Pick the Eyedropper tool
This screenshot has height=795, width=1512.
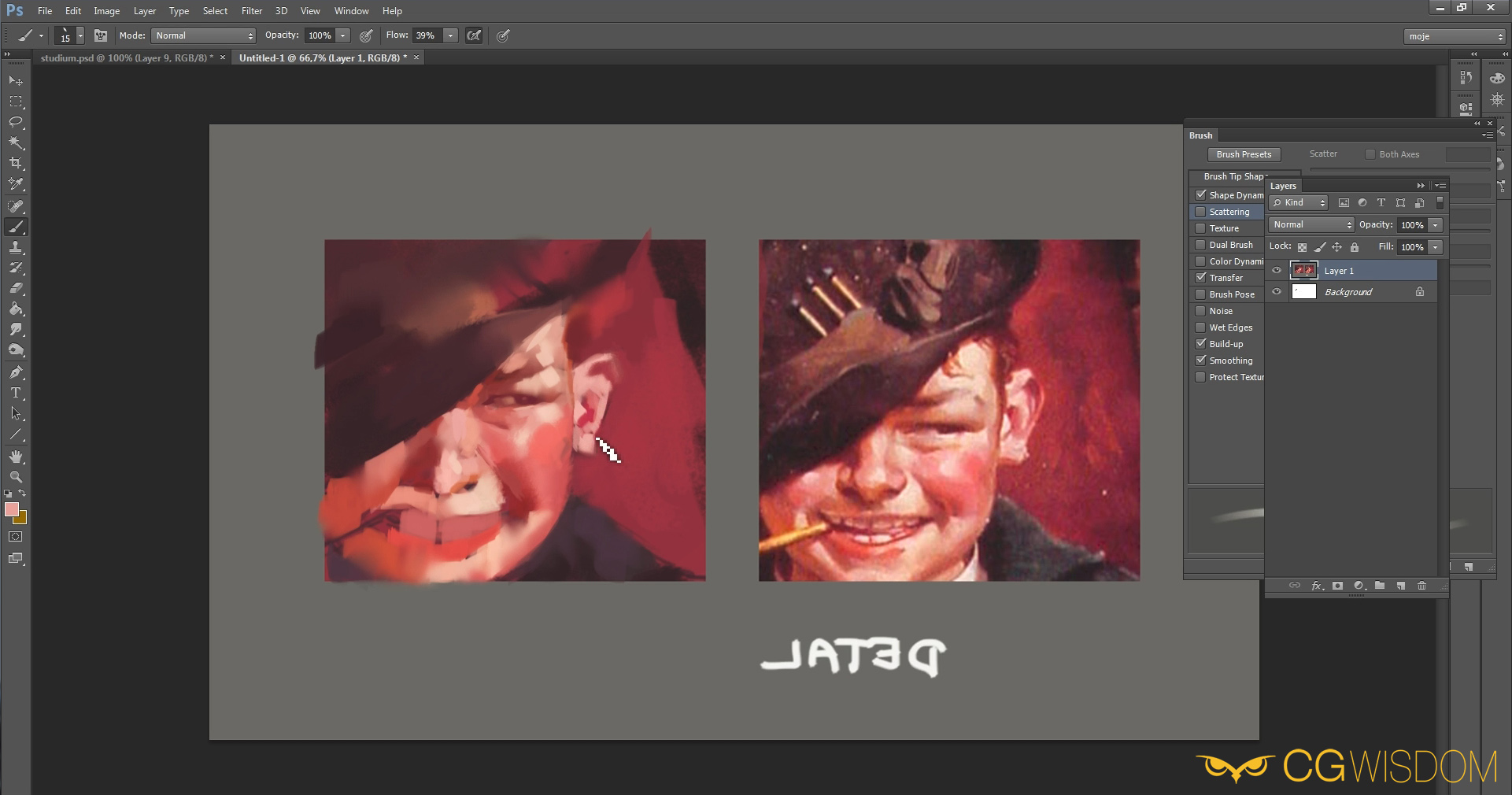pos(16,184)
